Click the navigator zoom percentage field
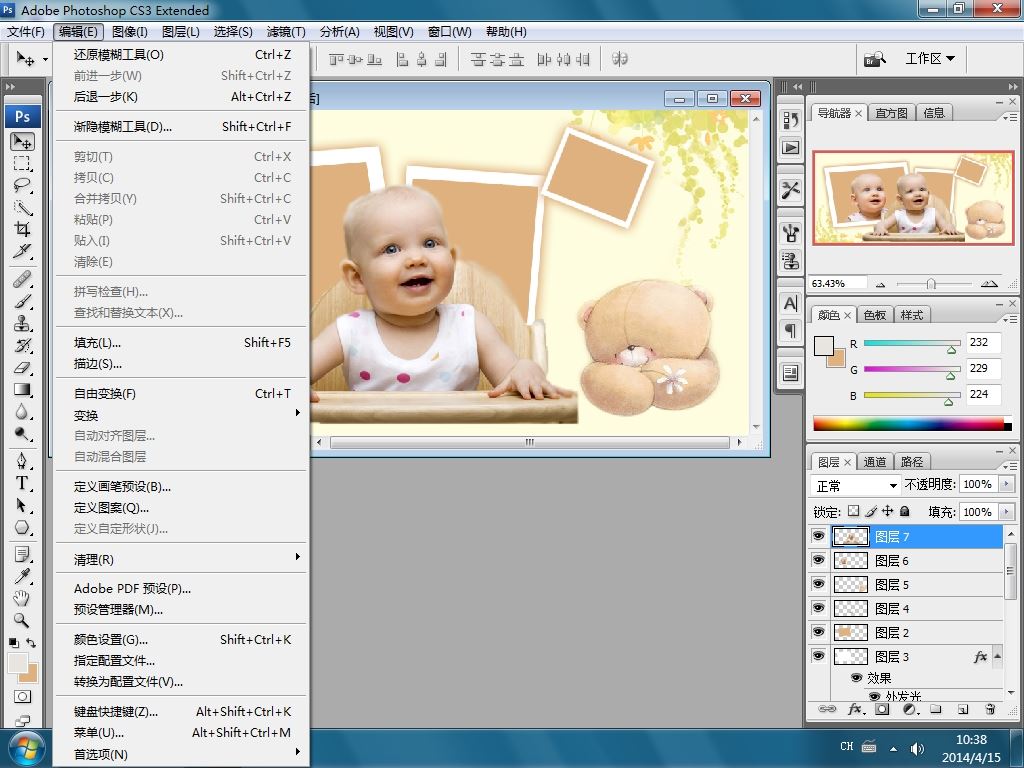Viewport: 1024px width, 768px height. pyautogui.click(x=838, y=283)
